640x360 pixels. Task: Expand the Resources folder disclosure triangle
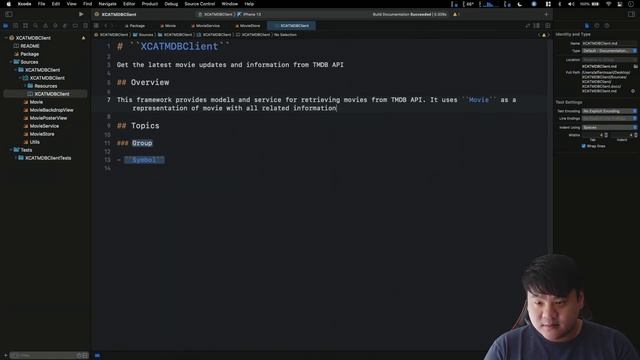[25, 86]
